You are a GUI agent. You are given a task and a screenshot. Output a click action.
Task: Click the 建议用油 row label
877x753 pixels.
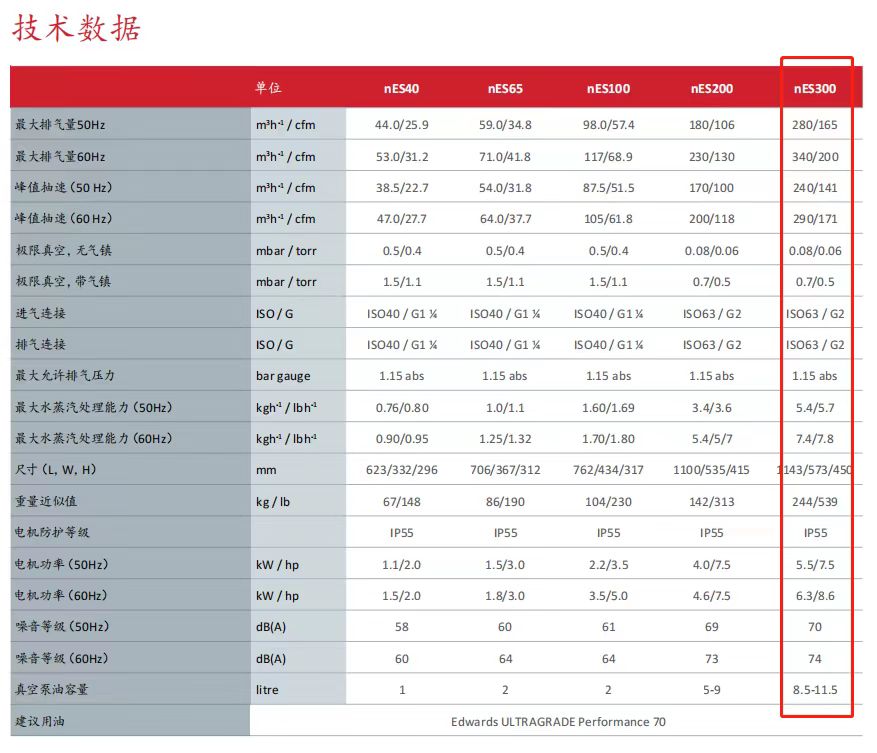[x=40, y=721]
